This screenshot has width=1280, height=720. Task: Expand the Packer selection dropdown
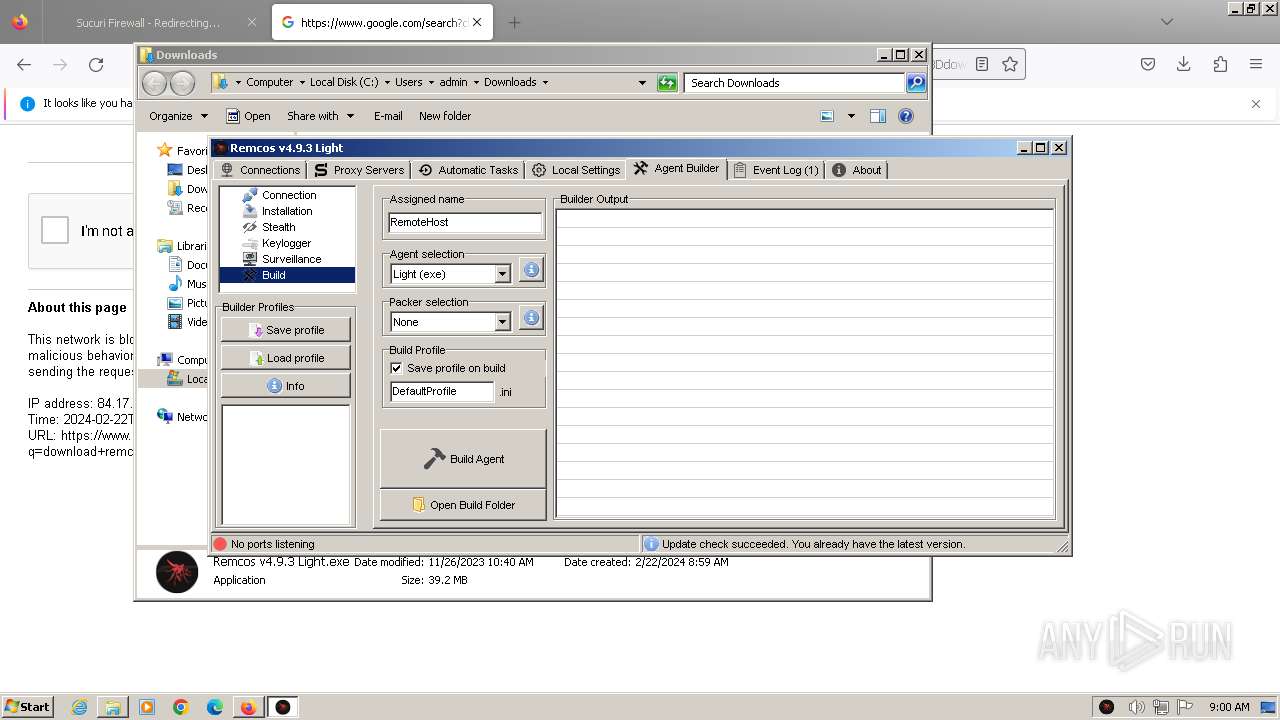point(502,322)
